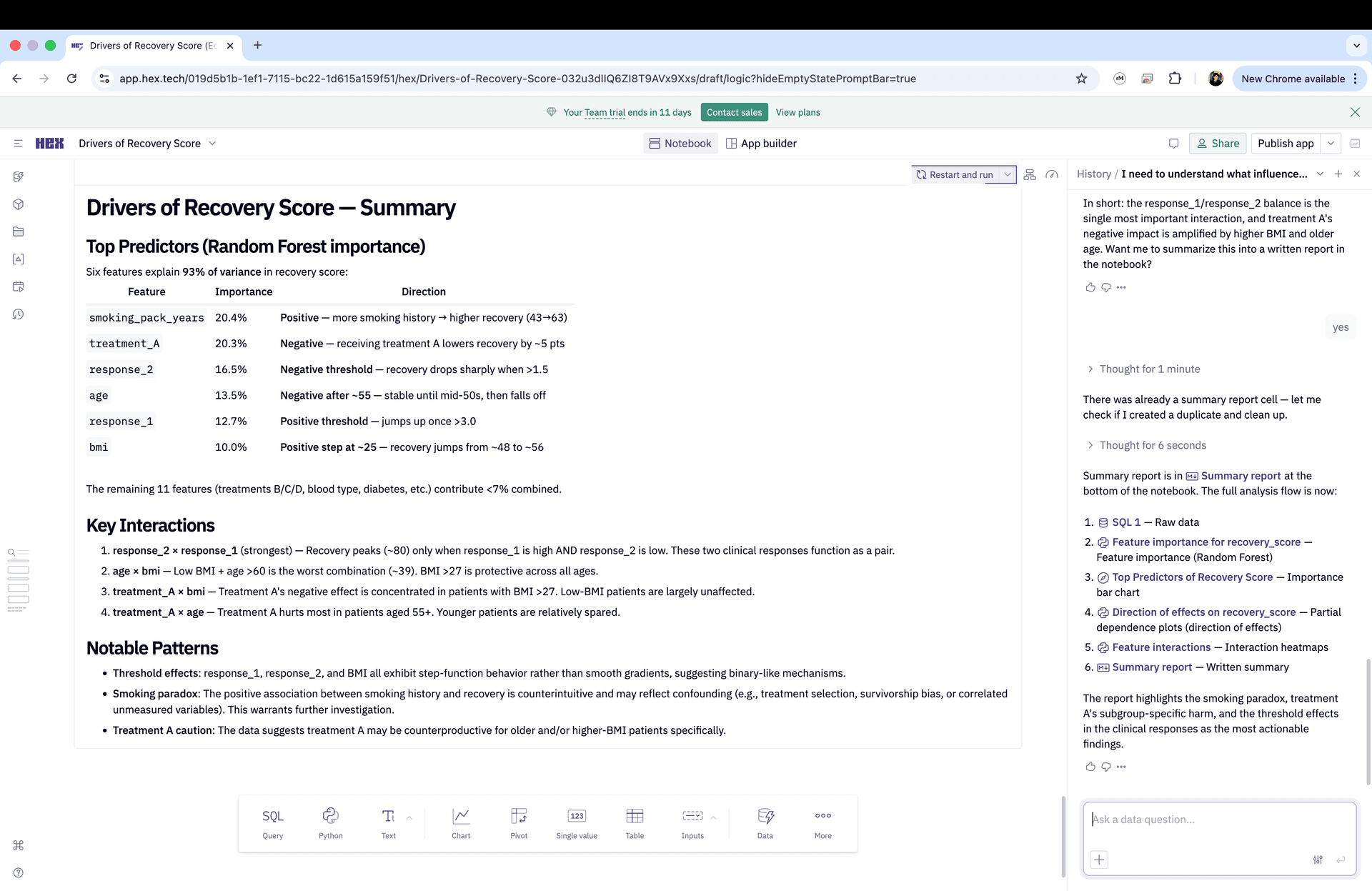Switch to the App builder tab

(761, 144)
